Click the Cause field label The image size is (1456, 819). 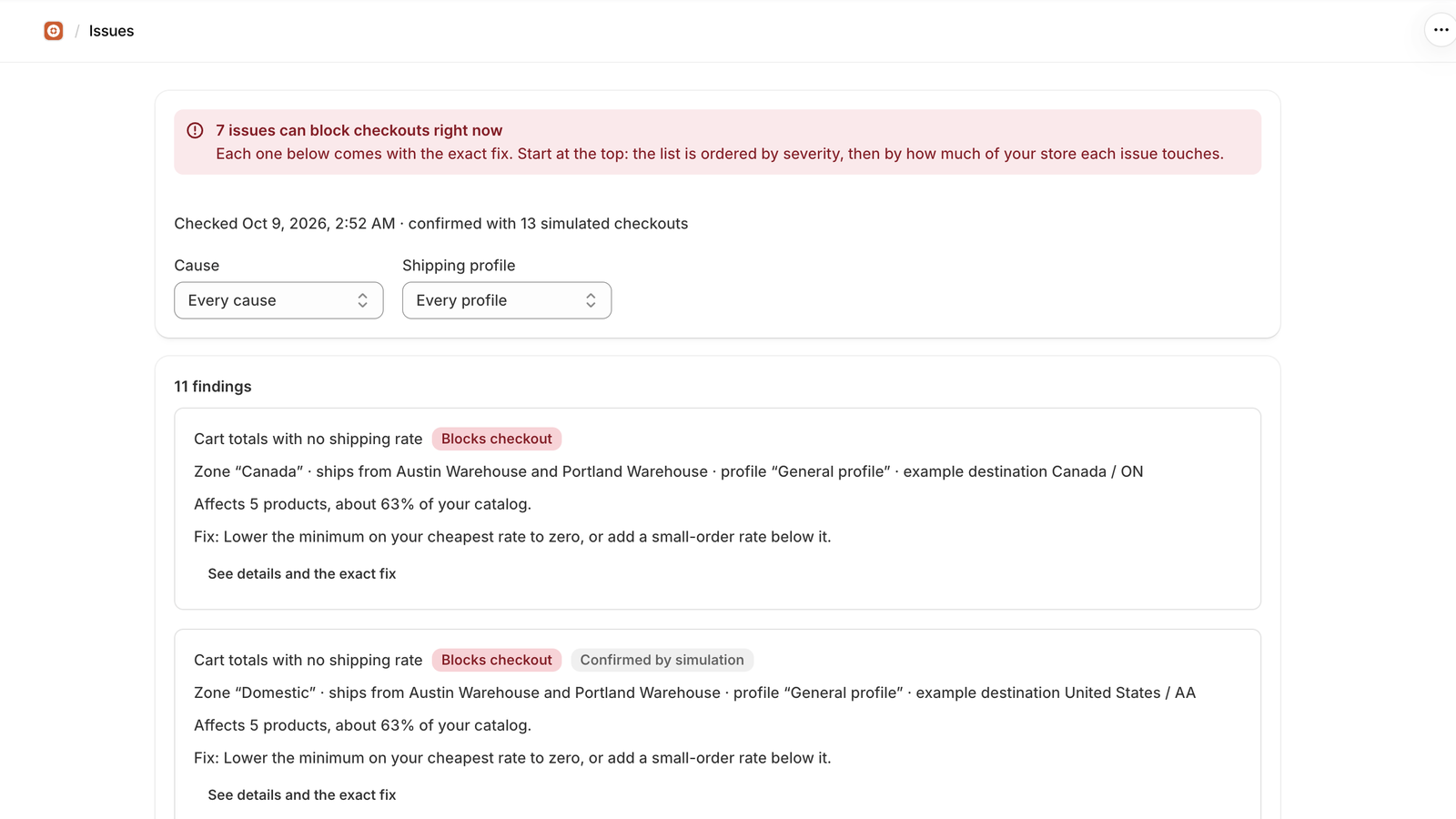point(197,266)
